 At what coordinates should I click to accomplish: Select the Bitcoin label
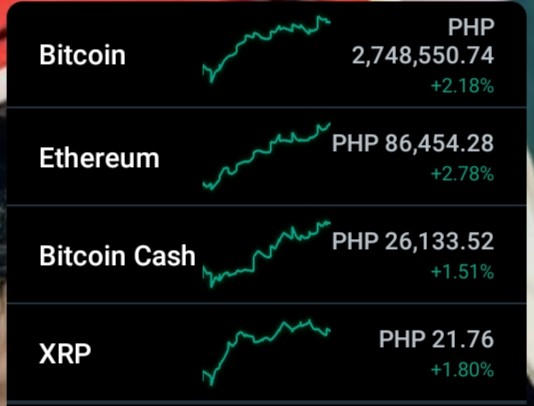(82, 55)
